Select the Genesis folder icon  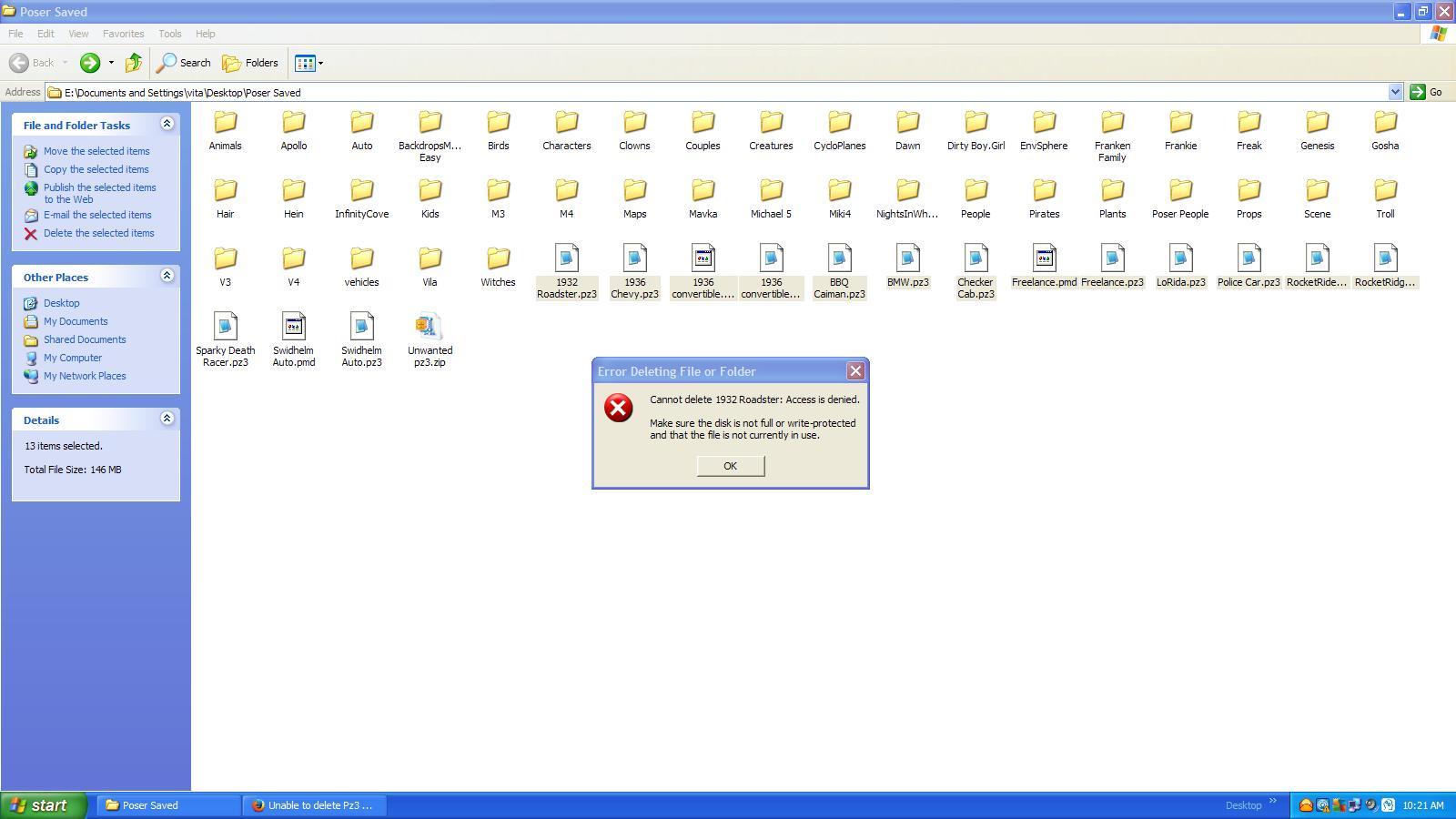point(1317,122)
